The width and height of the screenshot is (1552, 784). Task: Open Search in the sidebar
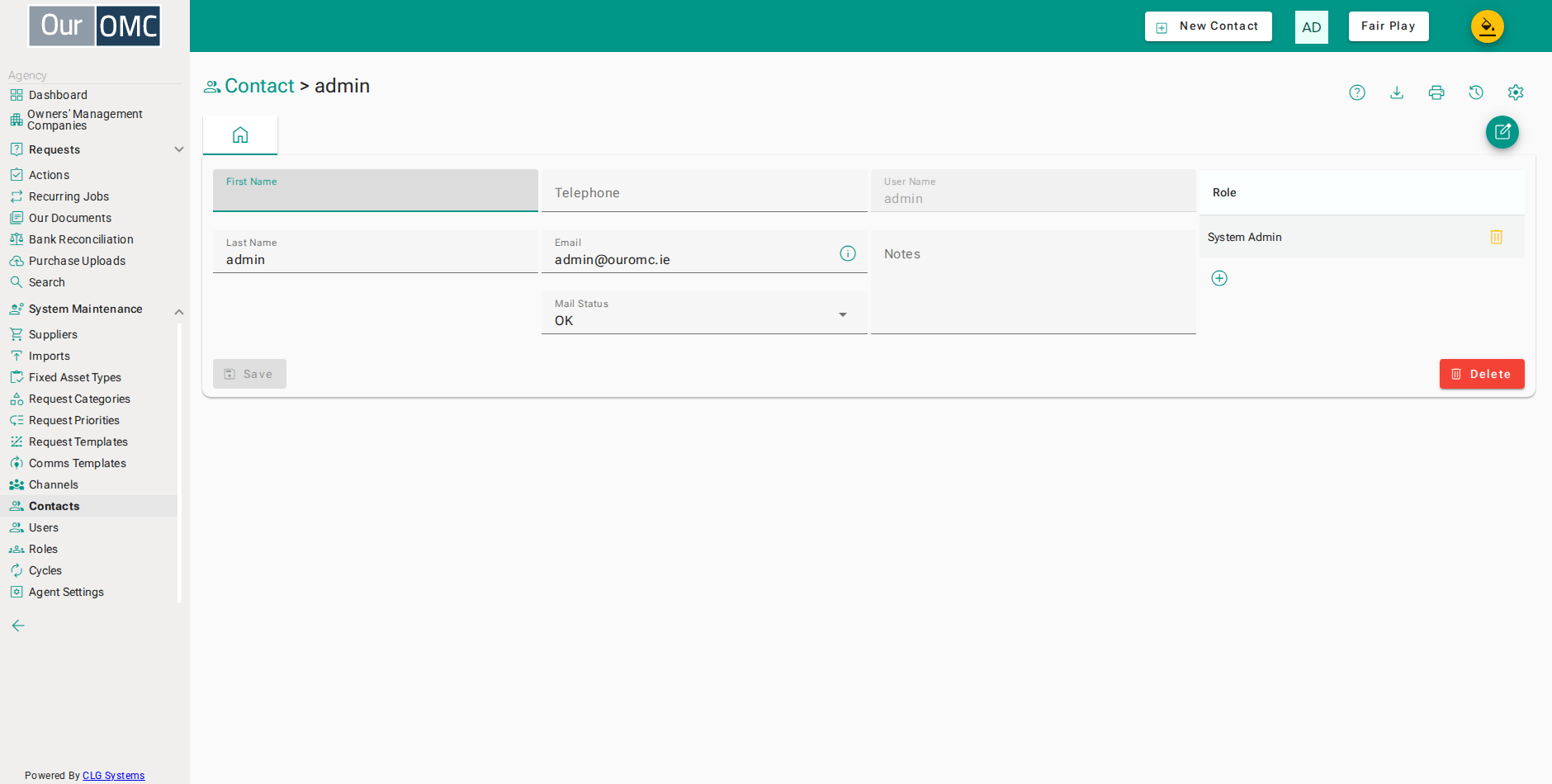(47, 282)
